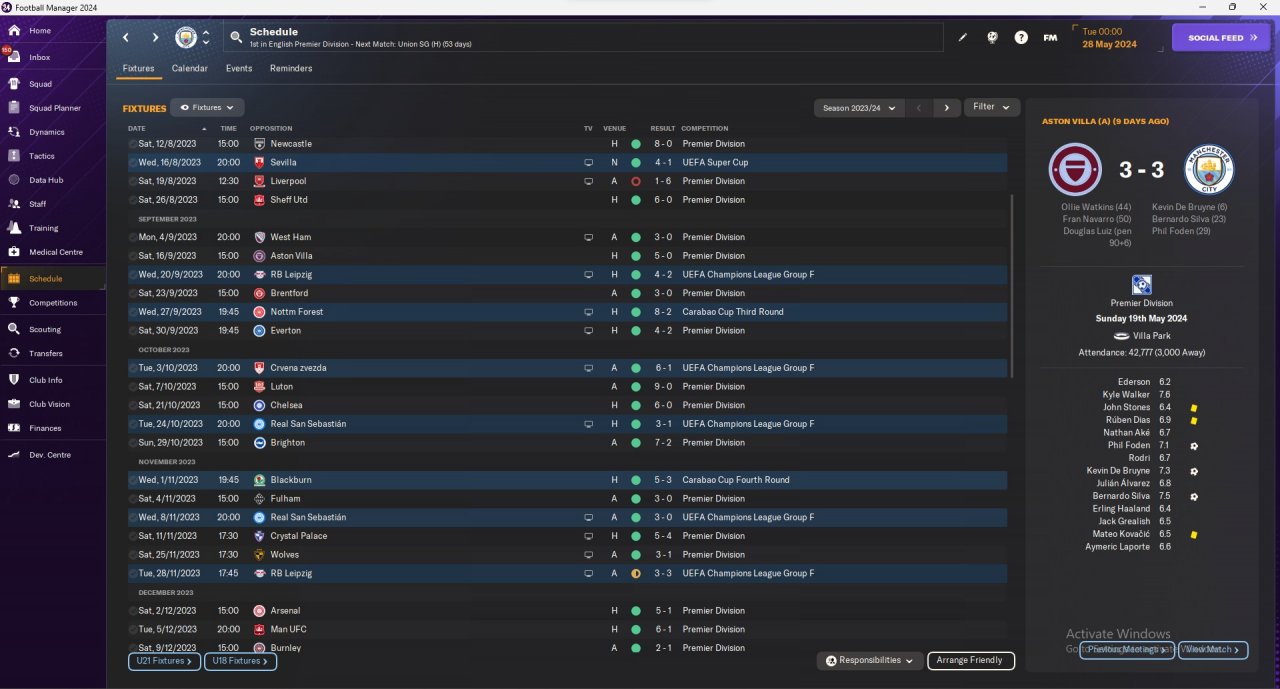Toggle the marker beside the Wolves fixture date

(x=132, y=555)
